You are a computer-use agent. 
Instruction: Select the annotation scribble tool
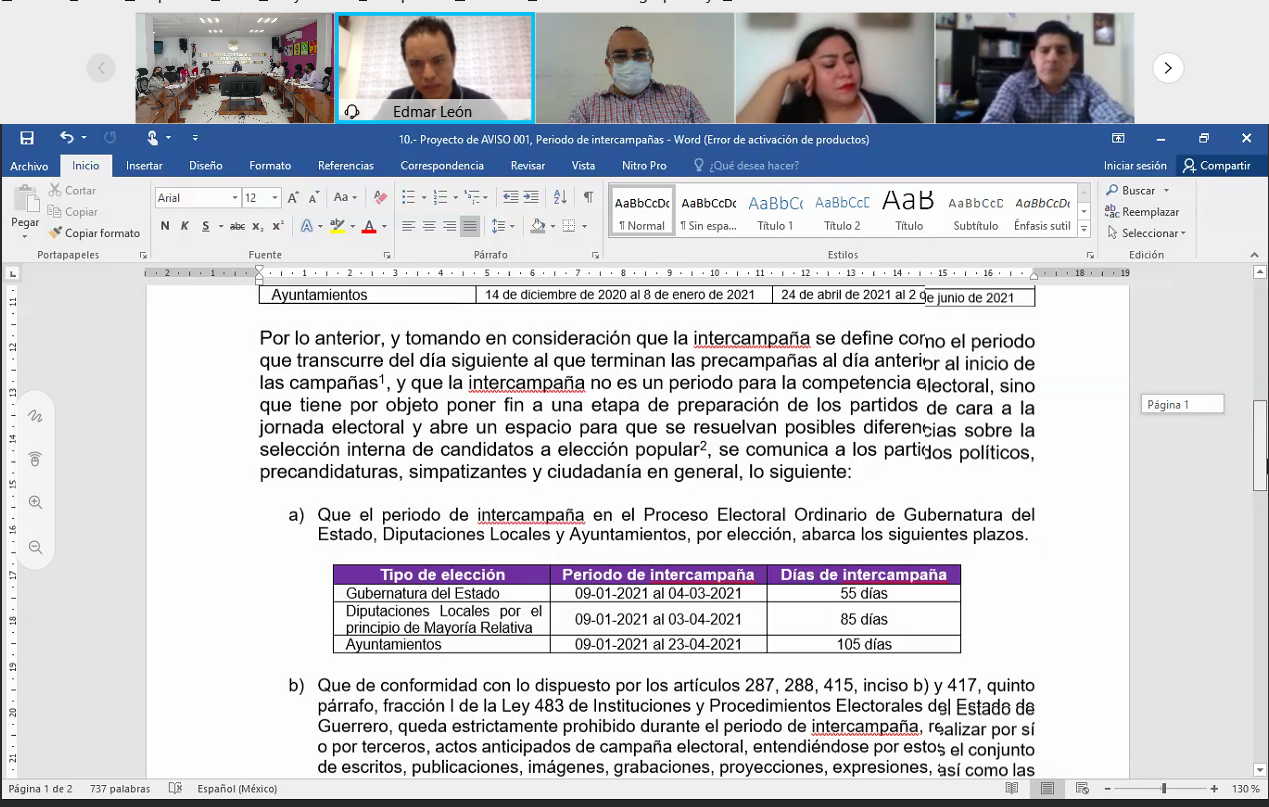(x=36, y=416)
